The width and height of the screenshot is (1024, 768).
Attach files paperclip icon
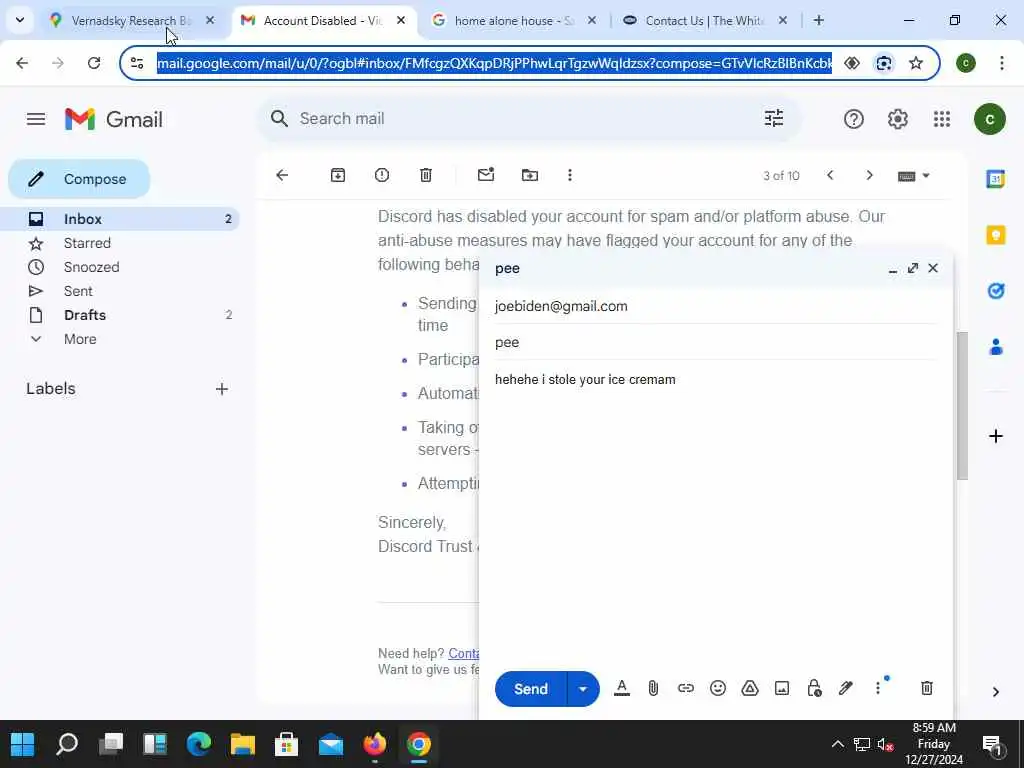click(653, 688)
